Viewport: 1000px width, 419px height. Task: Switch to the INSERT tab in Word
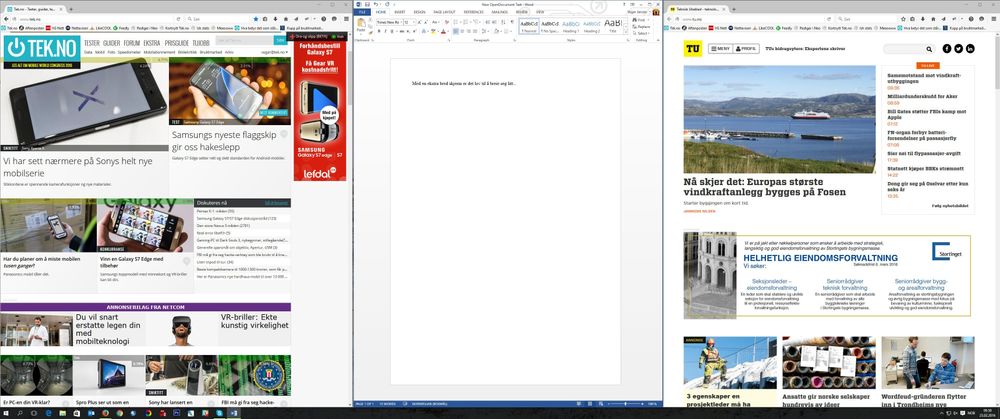tap(400, 12)
